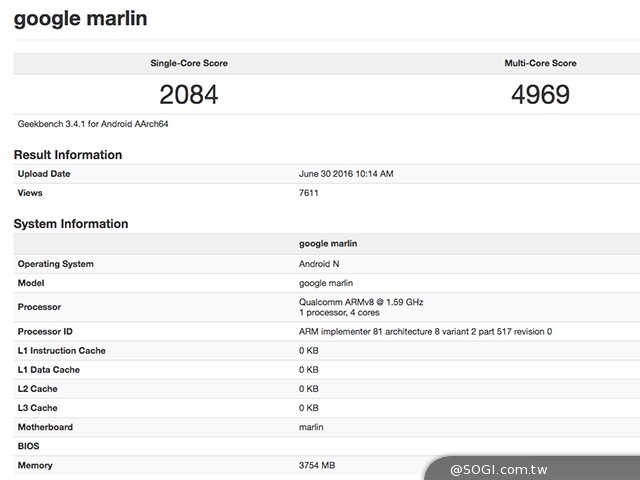Screen dimensions: 640x480
Task: Click the 'Result Information' section heading
Action: [x=68, y=155]
